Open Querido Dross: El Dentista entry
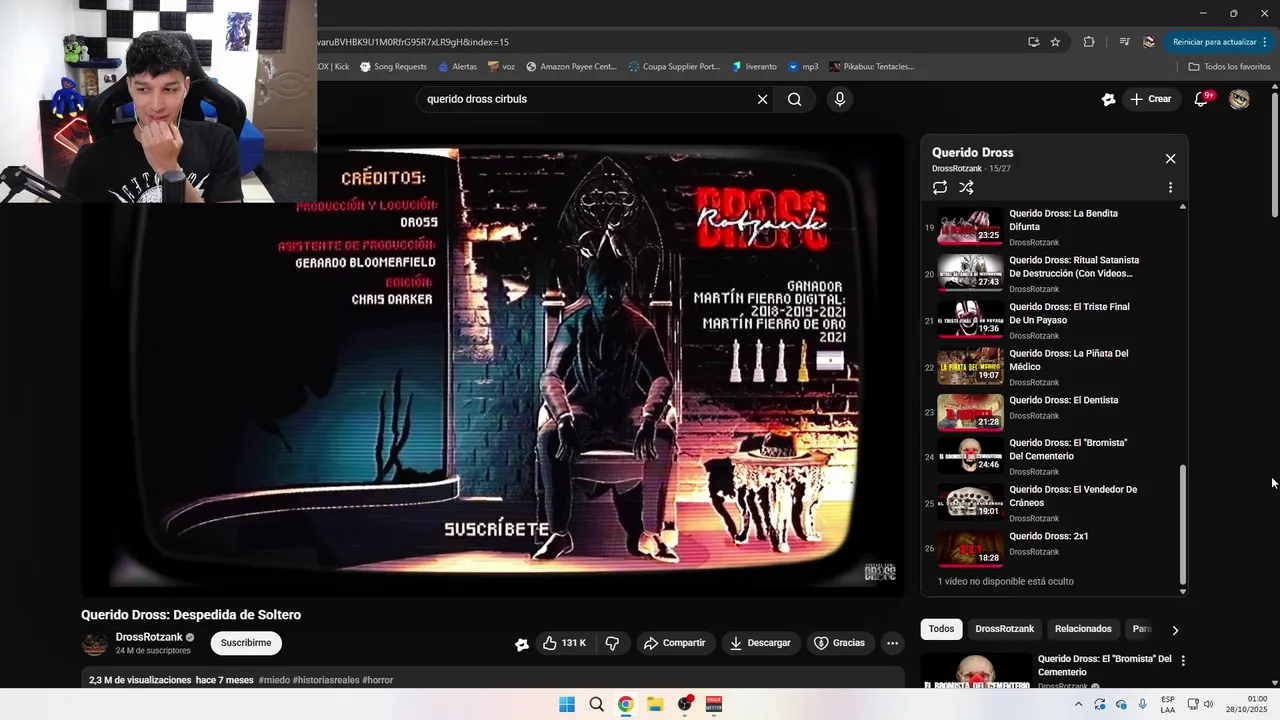This screenshot has height=720, width=1280. (1064, 400)
